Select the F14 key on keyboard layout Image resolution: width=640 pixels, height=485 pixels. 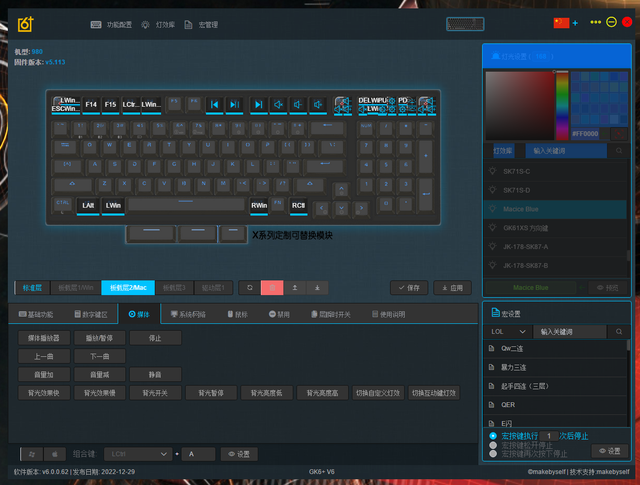point(91,105)
